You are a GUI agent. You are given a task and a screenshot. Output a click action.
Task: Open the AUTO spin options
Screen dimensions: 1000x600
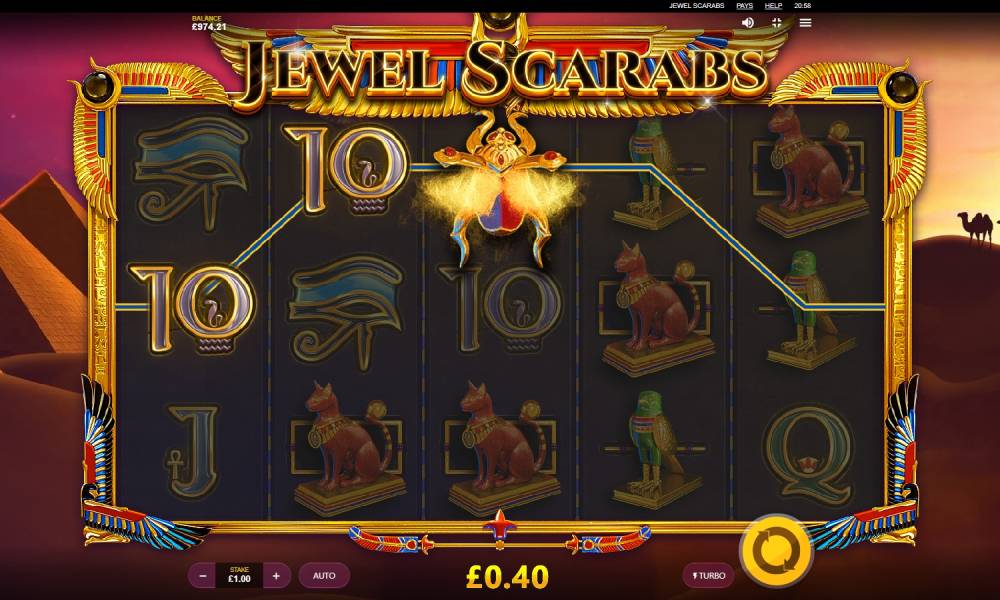tap(324, 576)
